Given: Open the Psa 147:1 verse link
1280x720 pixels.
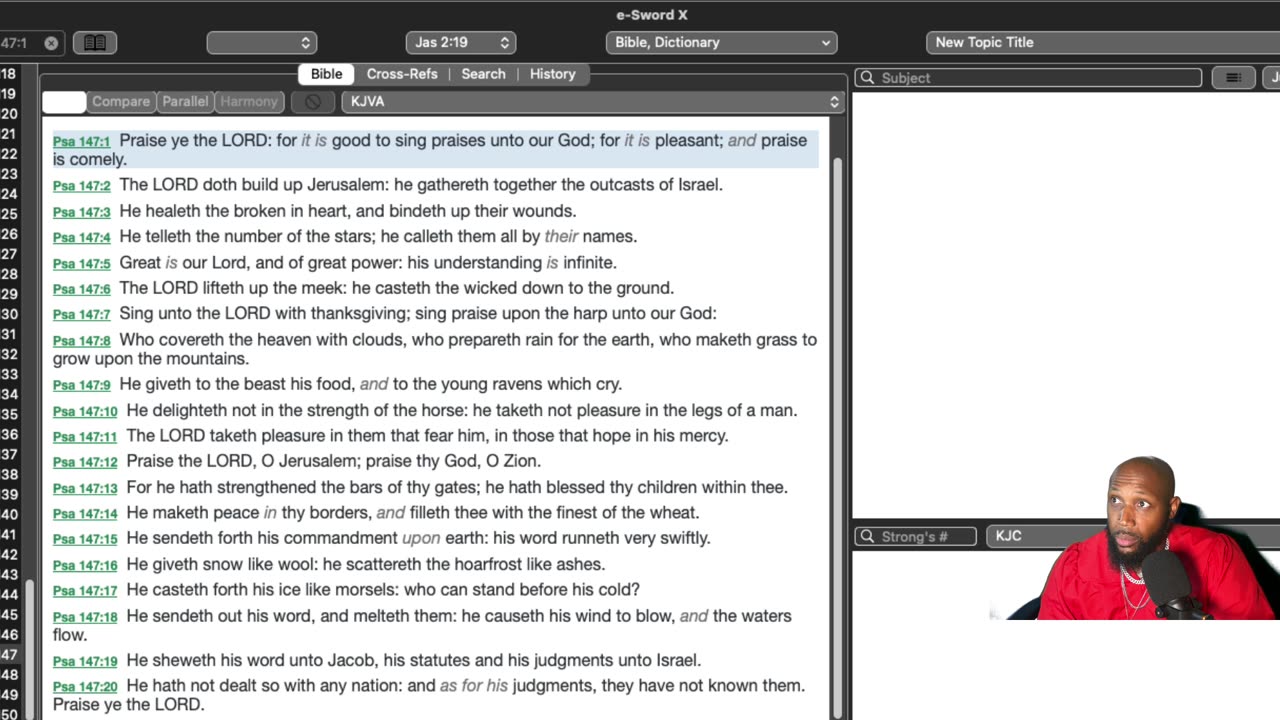Looking at the screenshot, I should click(81, 142).
